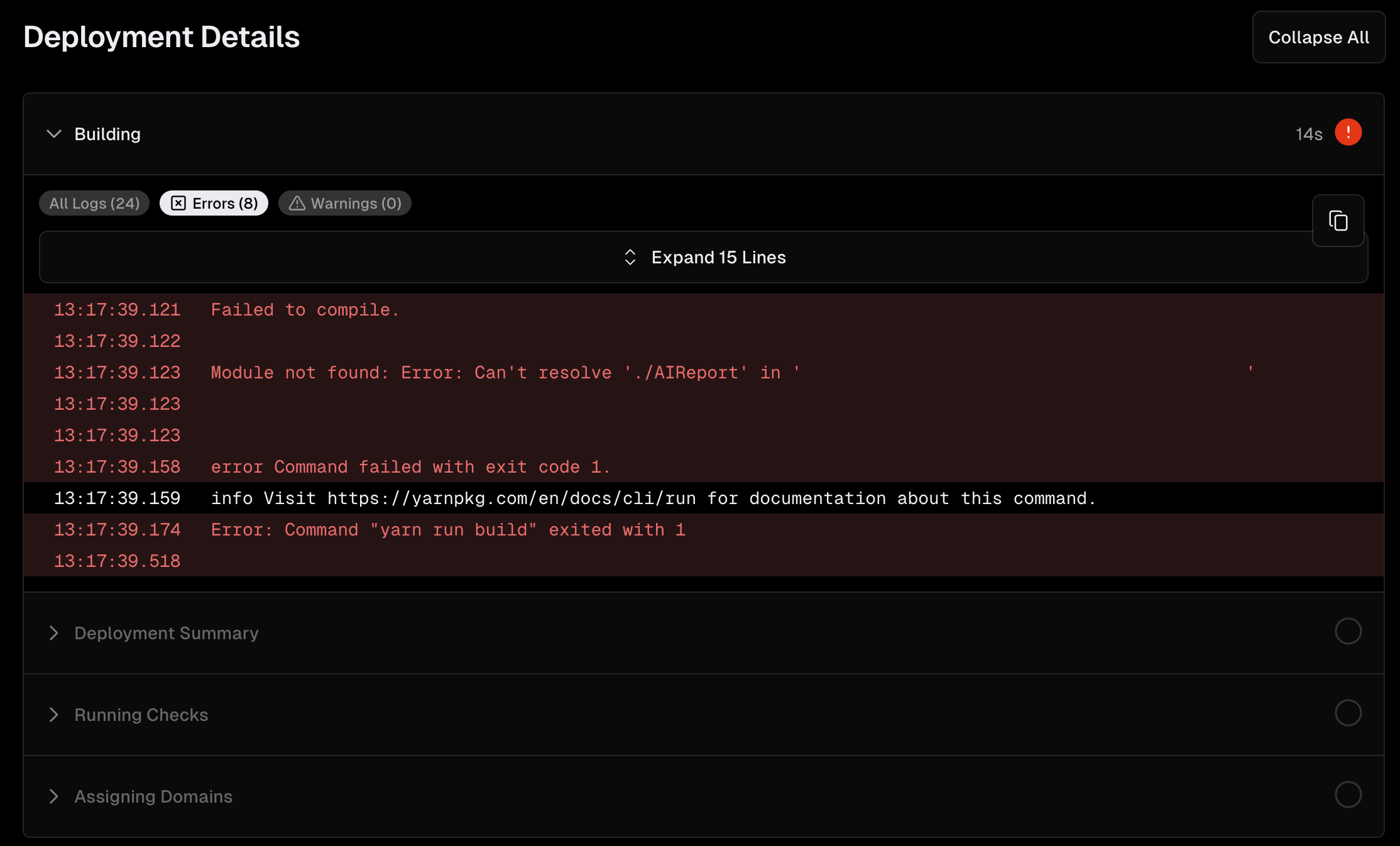The image size is (1400, 846).
Task: Click the 'Module not found' error line
Action: tap(704, 373)
